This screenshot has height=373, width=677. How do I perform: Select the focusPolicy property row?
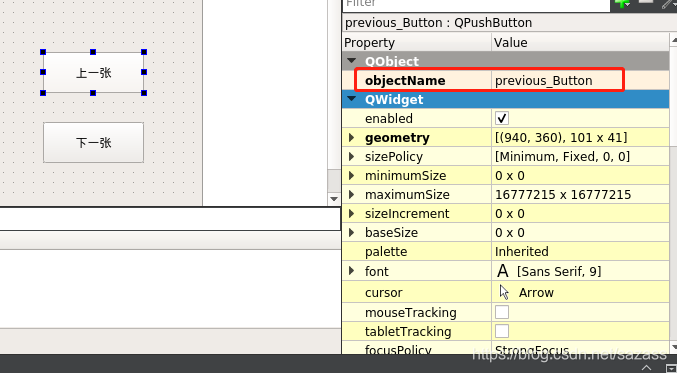(506, 348)
